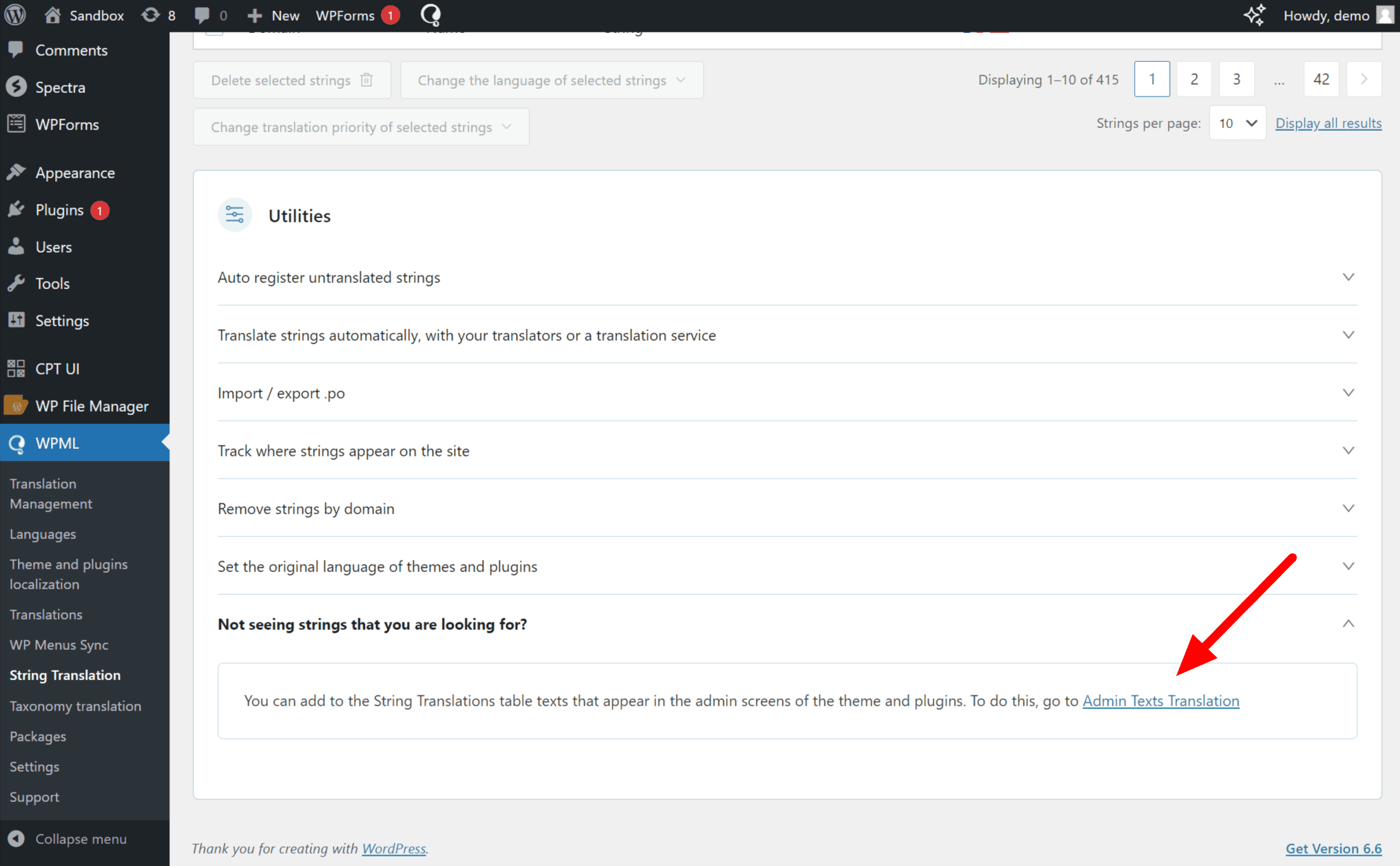1400x866 pixels.
Task: Open the Plugins menu in sidebar
Action: 59,210
